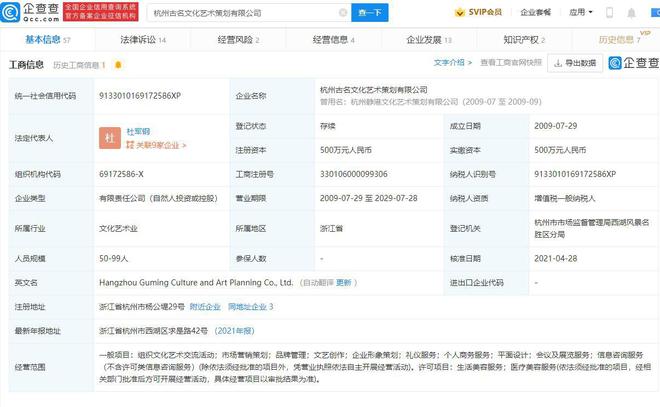Open the 应用 dropdown menu
The image size is (660, 407).
click(580, 12)
